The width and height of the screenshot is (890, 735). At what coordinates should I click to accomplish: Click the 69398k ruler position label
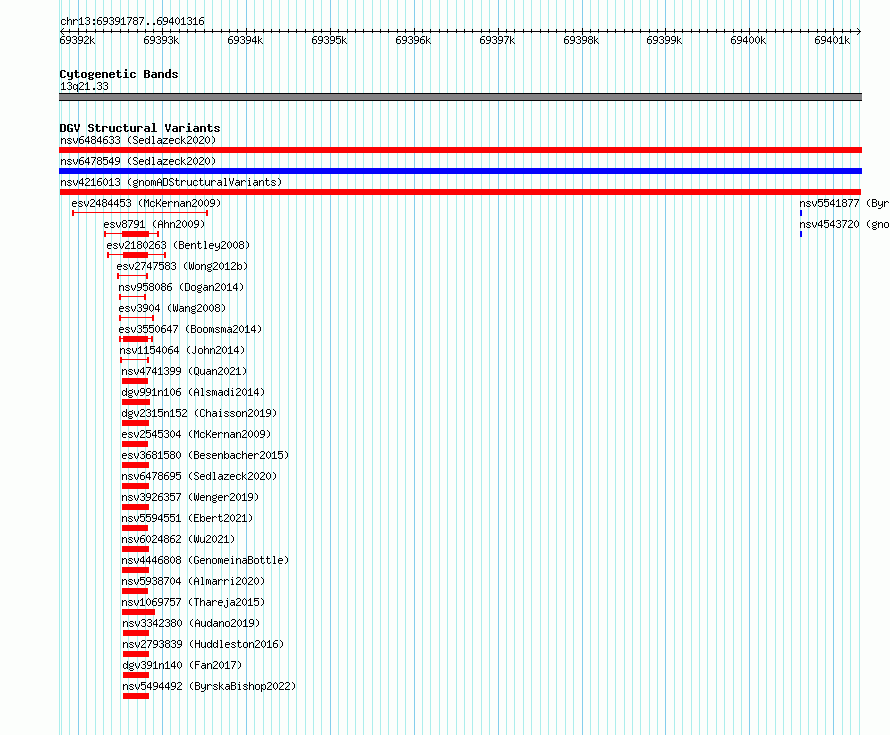click(581, 40)
